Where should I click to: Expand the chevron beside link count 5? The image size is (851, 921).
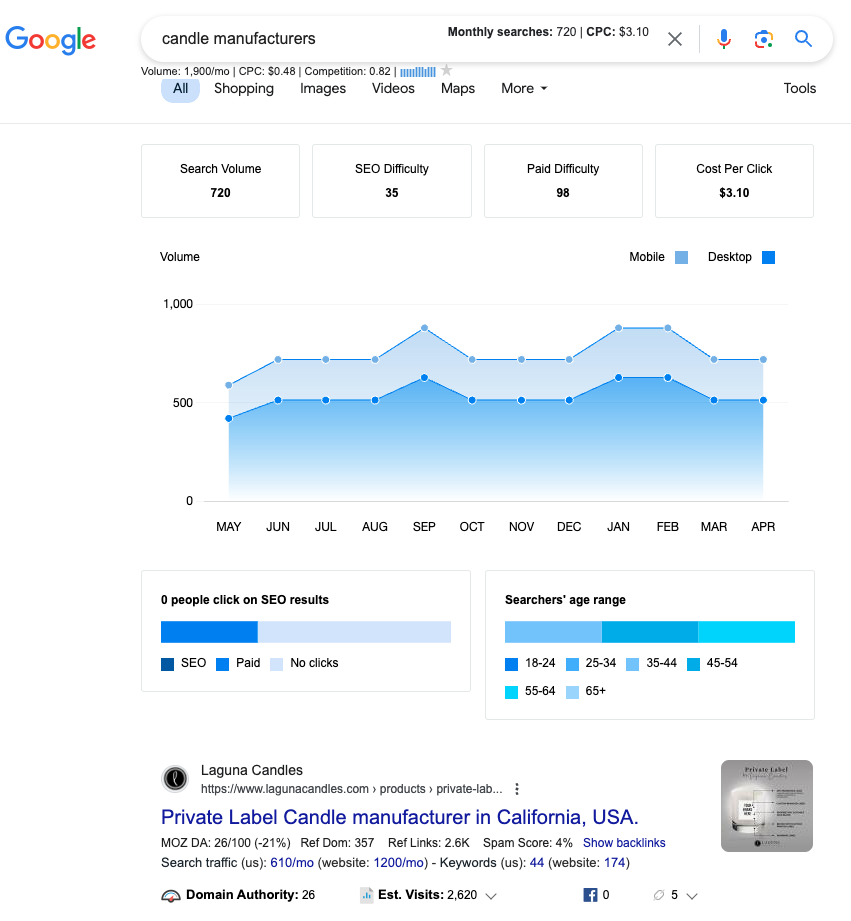pos(692,896)
